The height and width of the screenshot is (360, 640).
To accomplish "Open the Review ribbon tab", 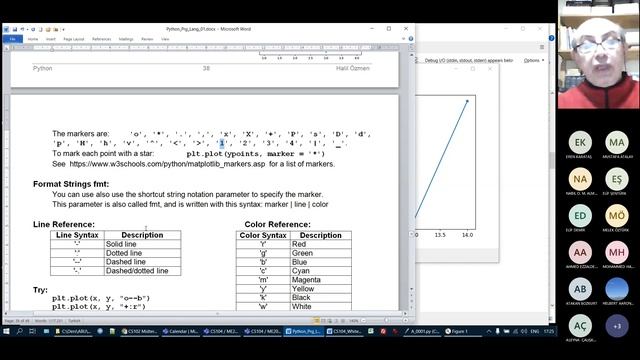I will coord(147,39).
